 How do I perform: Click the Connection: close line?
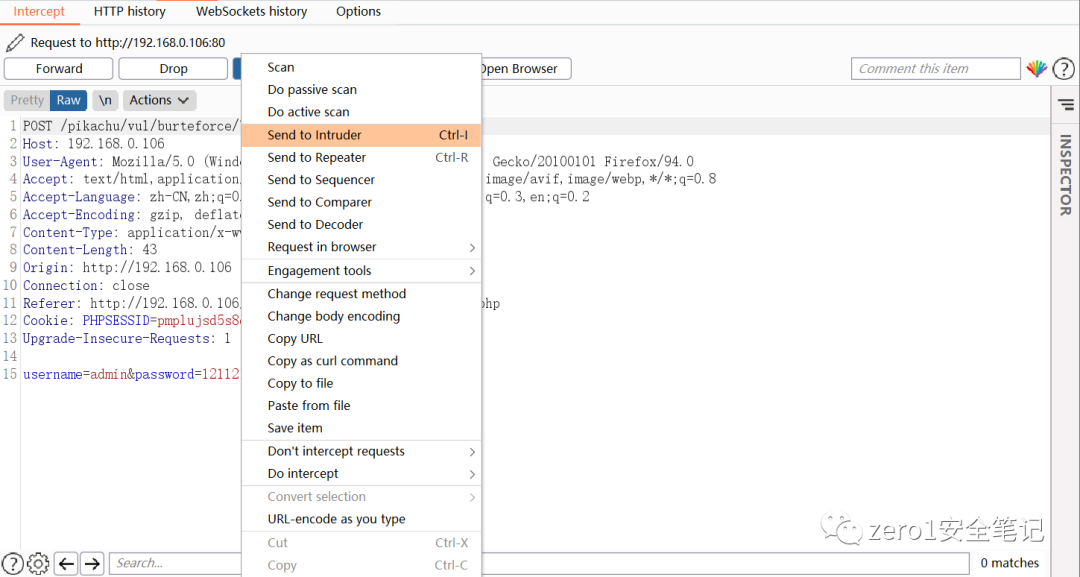86,286
